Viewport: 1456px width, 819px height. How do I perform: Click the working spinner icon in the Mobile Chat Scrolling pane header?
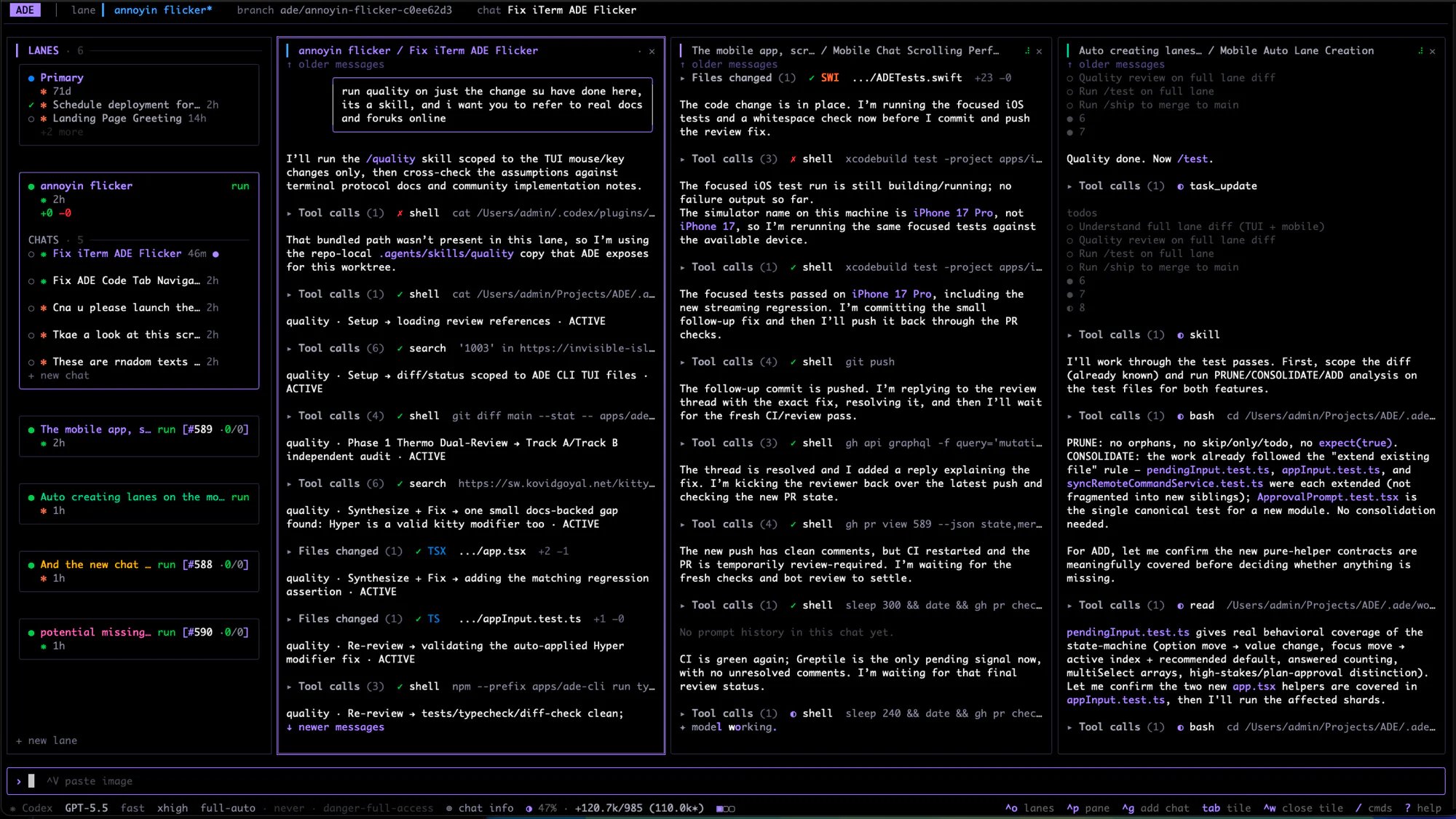pyautogui.click(x=1027, y=51)
